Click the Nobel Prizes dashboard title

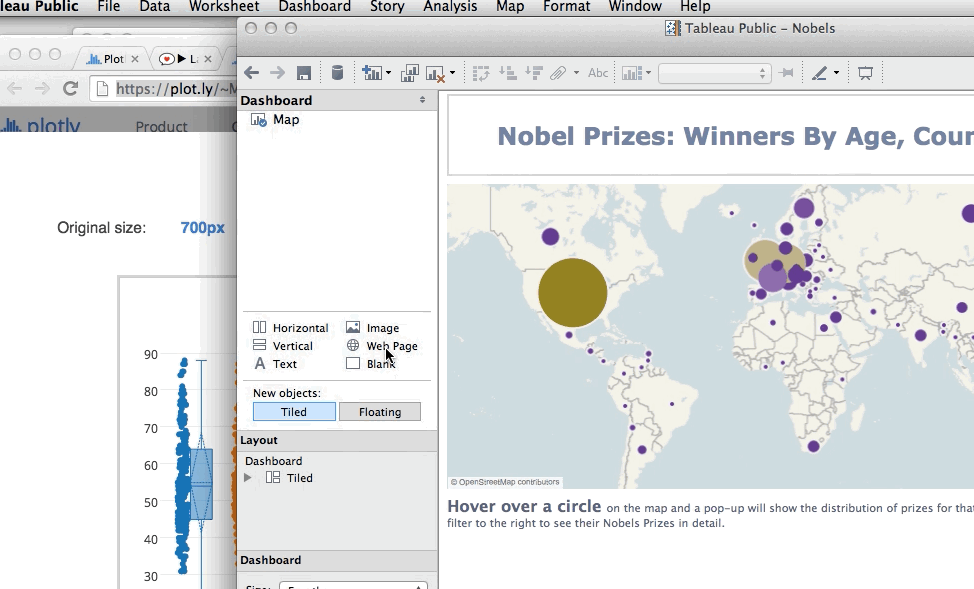coord(735,136)
